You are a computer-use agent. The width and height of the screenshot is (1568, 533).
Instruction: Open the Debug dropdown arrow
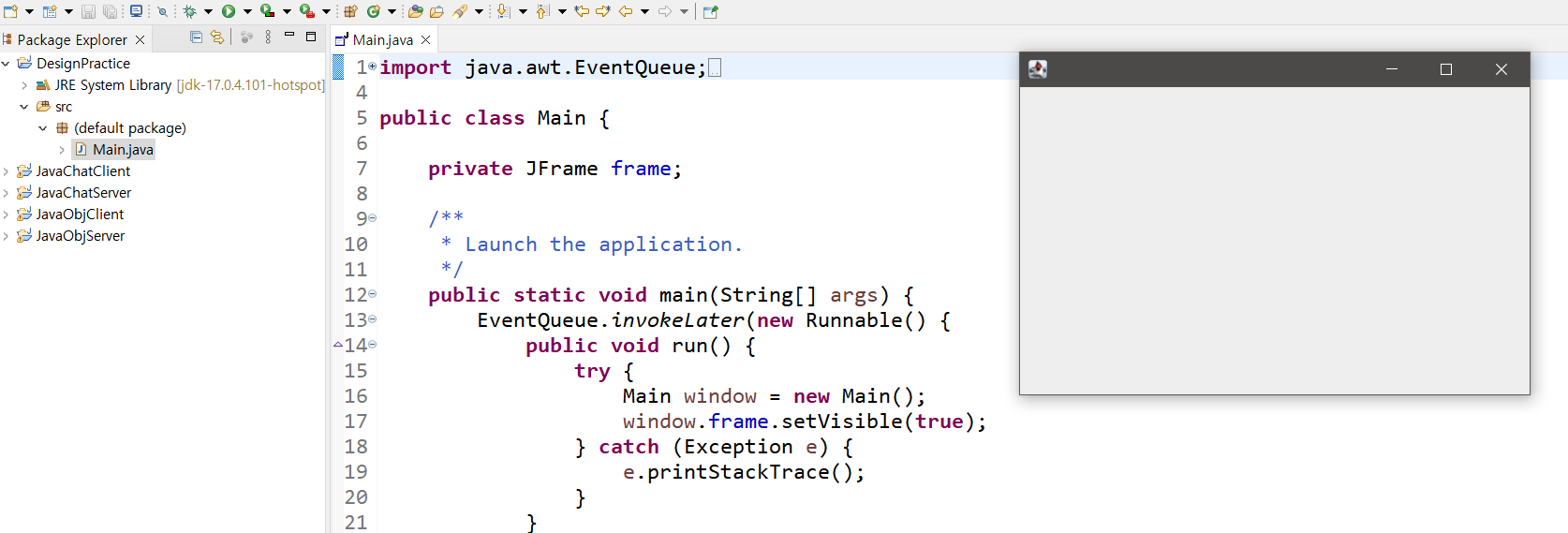coord(208,11)
